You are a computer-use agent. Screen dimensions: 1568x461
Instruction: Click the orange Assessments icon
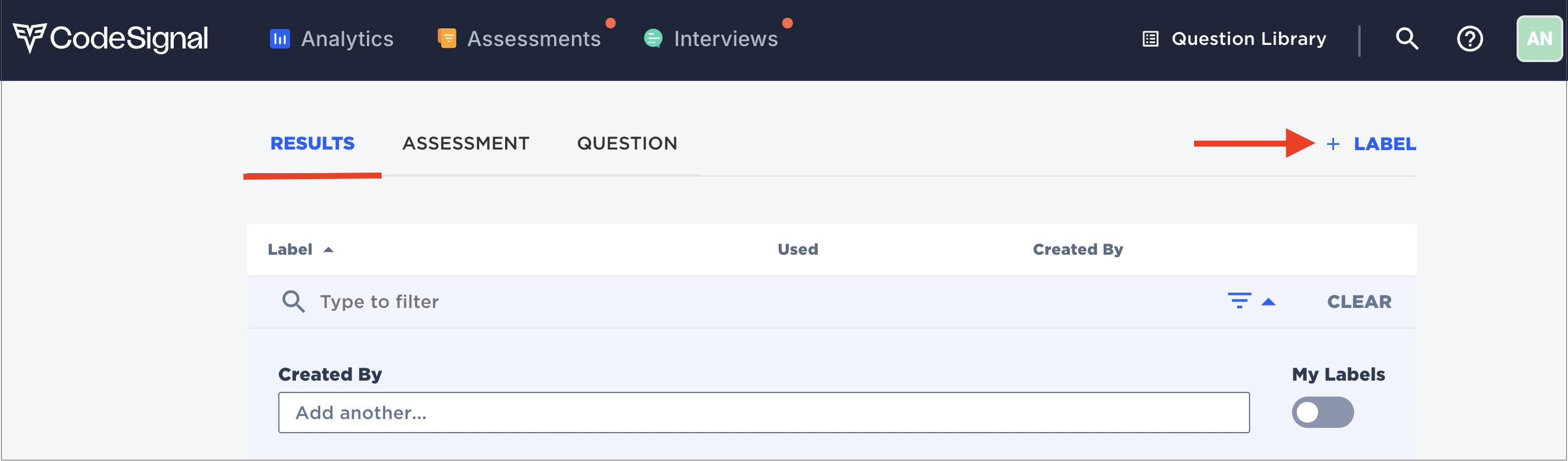[447, 38]
